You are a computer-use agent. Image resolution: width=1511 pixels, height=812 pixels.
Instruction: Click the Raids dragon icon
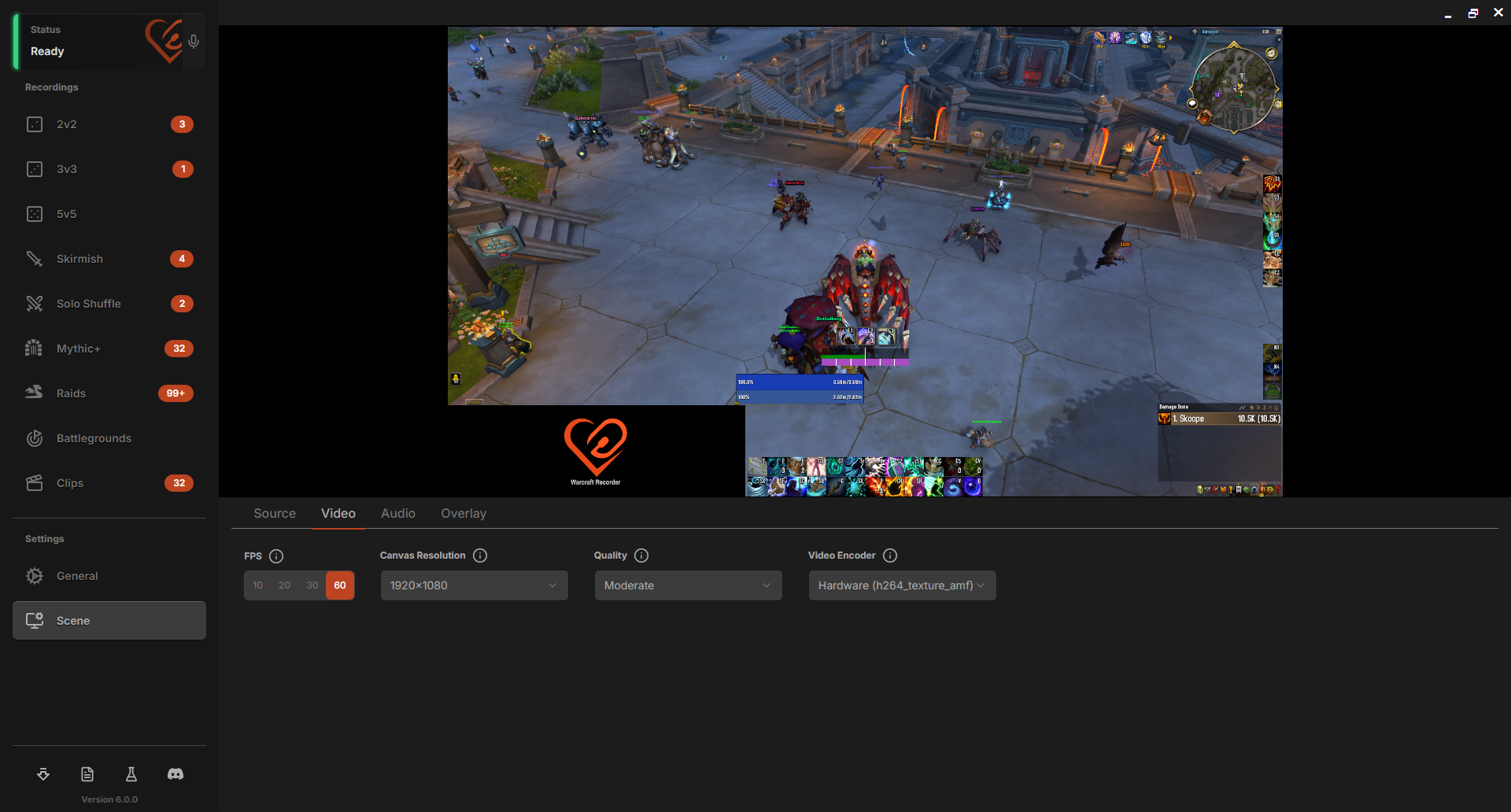pos(34,392)
